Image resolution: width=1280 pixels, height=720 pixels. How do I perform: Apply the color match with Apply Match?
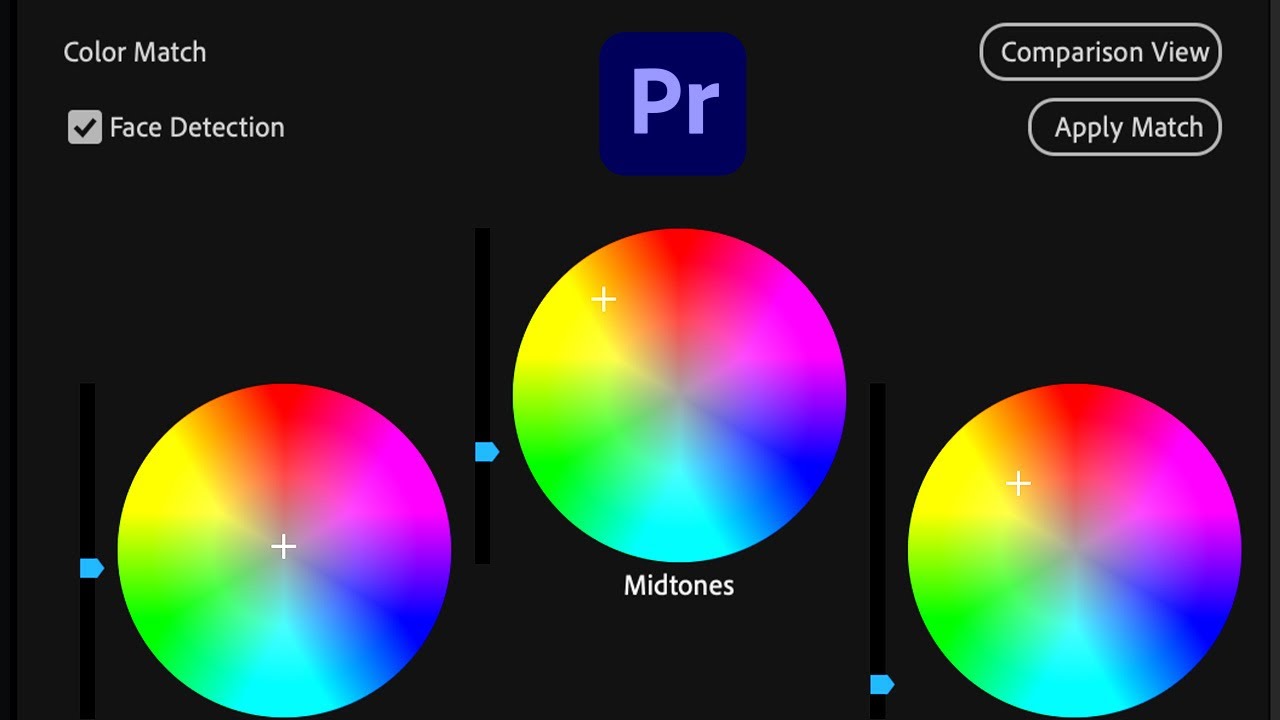1125,127
